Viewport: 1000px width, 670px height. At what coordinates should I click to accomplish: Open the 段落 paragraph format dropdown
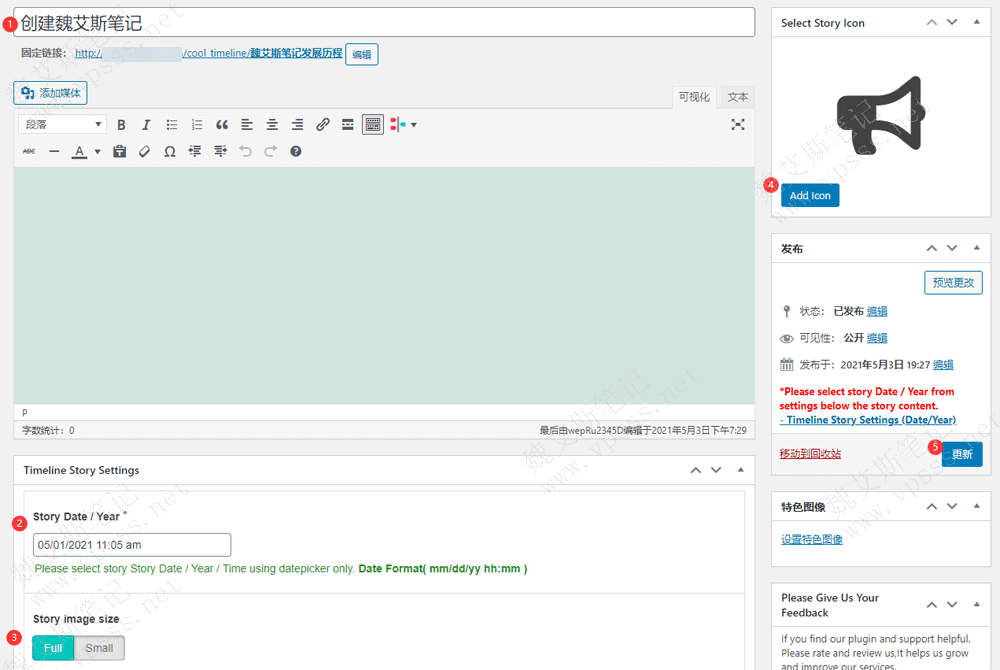[x=62, y=125]
